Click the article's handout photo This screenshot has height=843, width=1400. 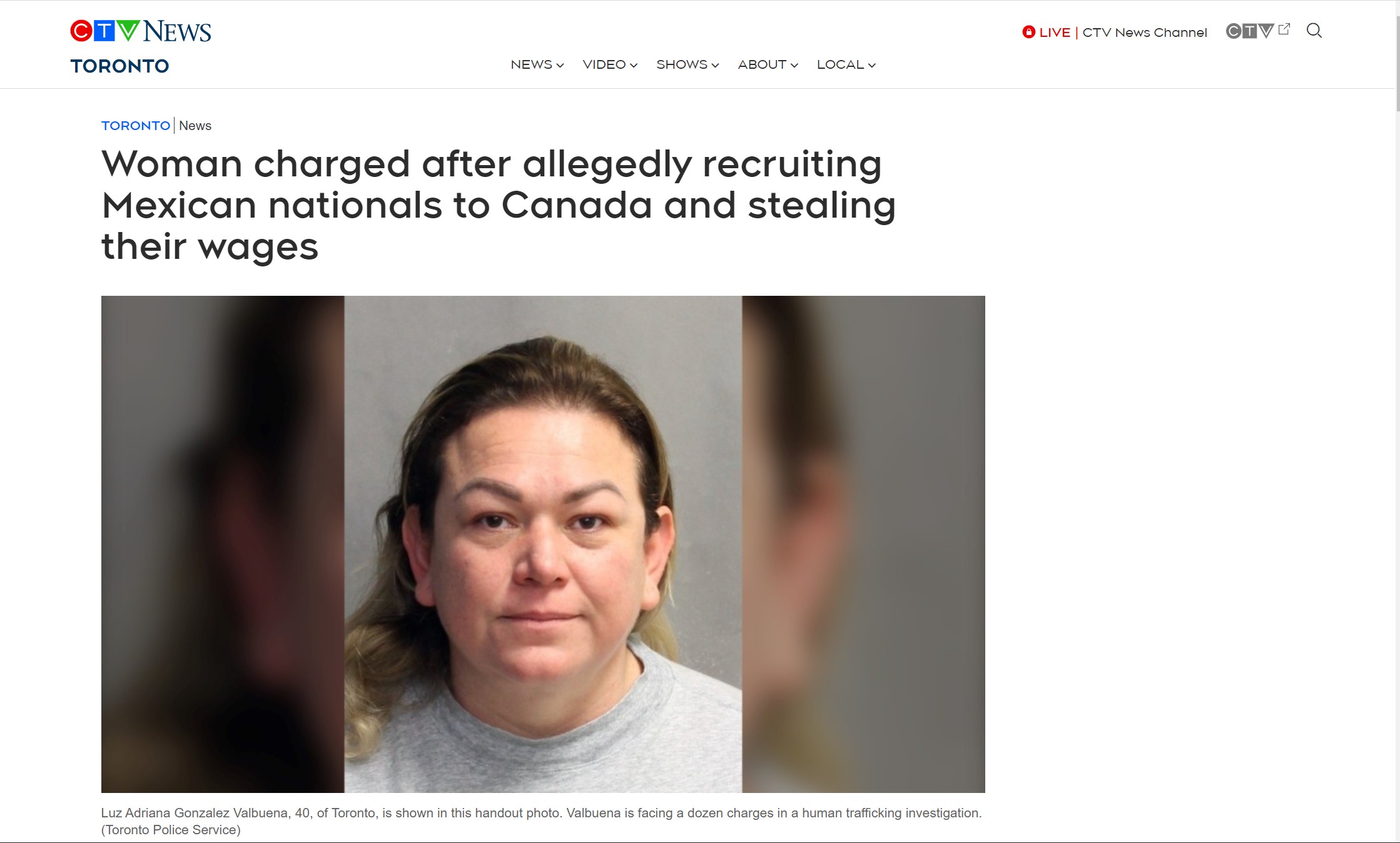coord(543,544)
